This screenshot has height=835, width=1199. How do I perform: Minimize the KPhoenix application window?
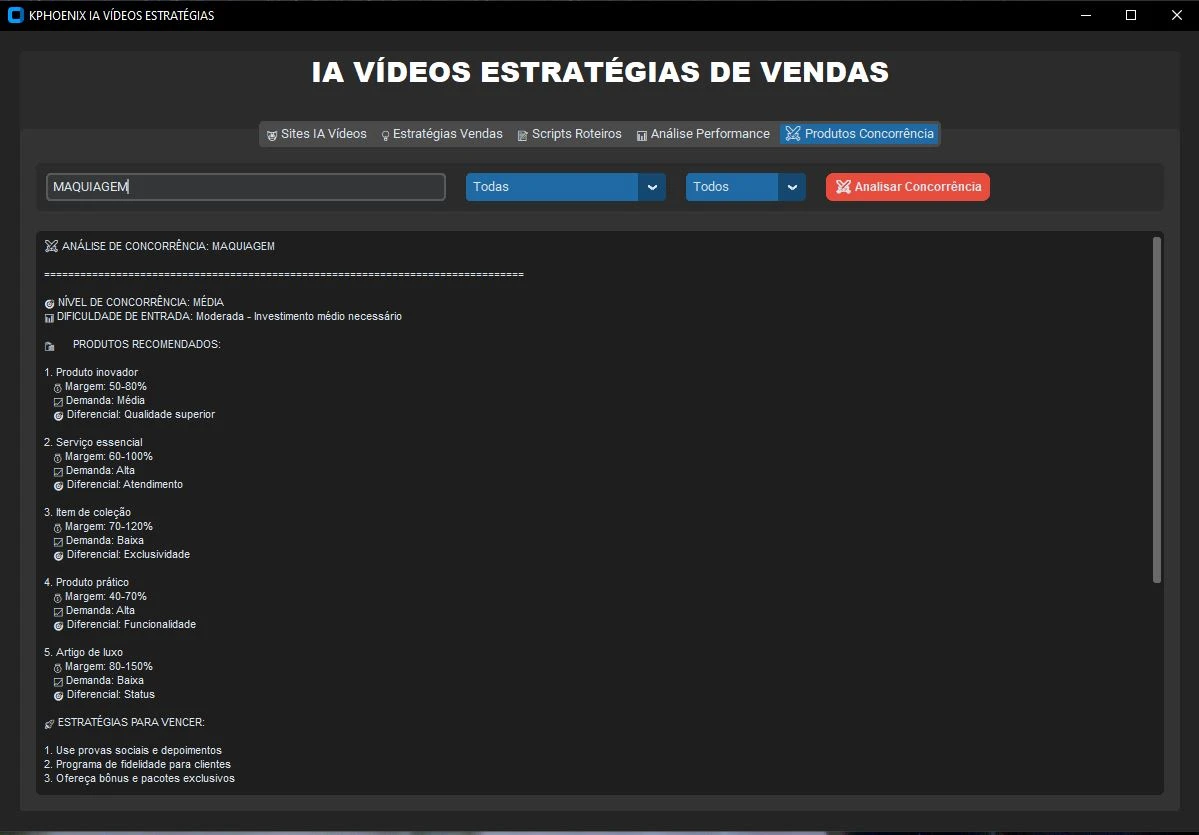1086,15
